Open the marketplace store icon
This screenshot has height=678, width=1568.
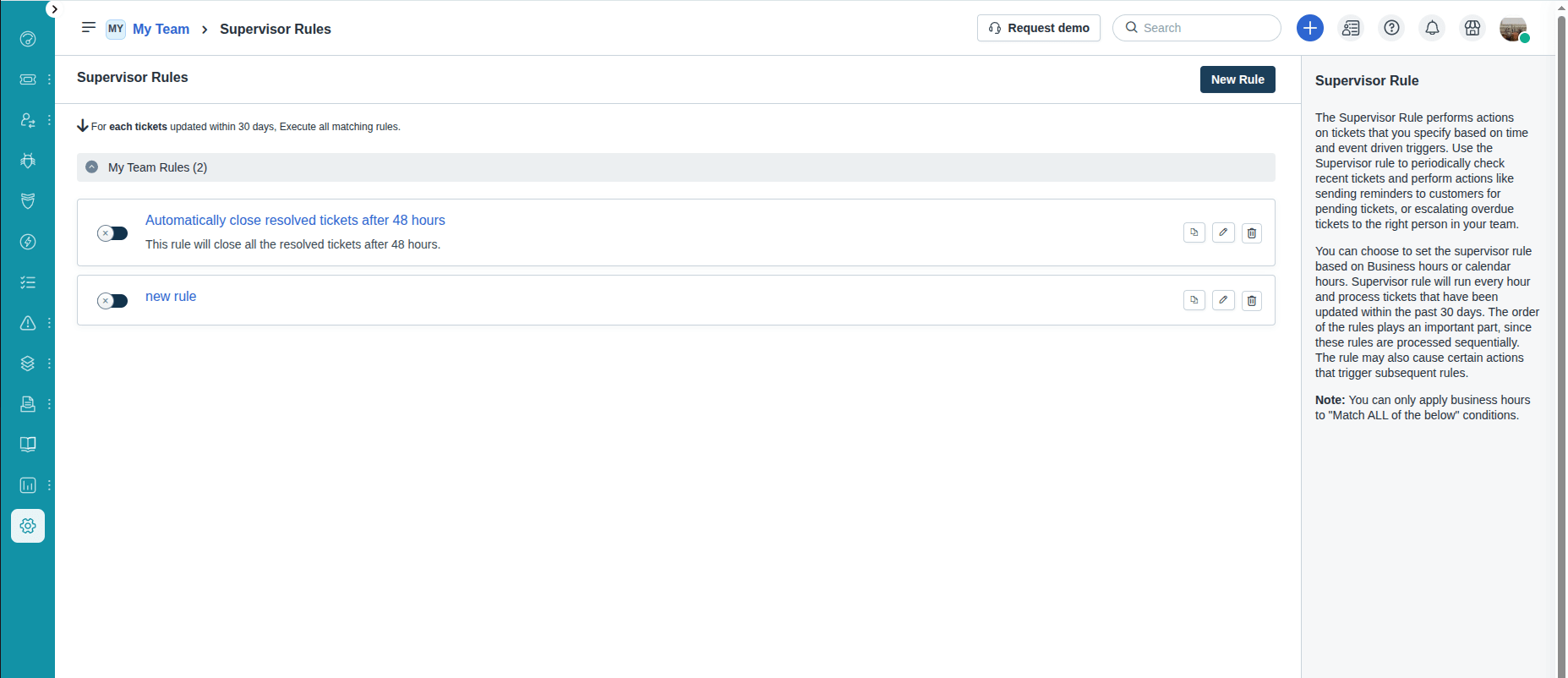tap(1472, 28)
